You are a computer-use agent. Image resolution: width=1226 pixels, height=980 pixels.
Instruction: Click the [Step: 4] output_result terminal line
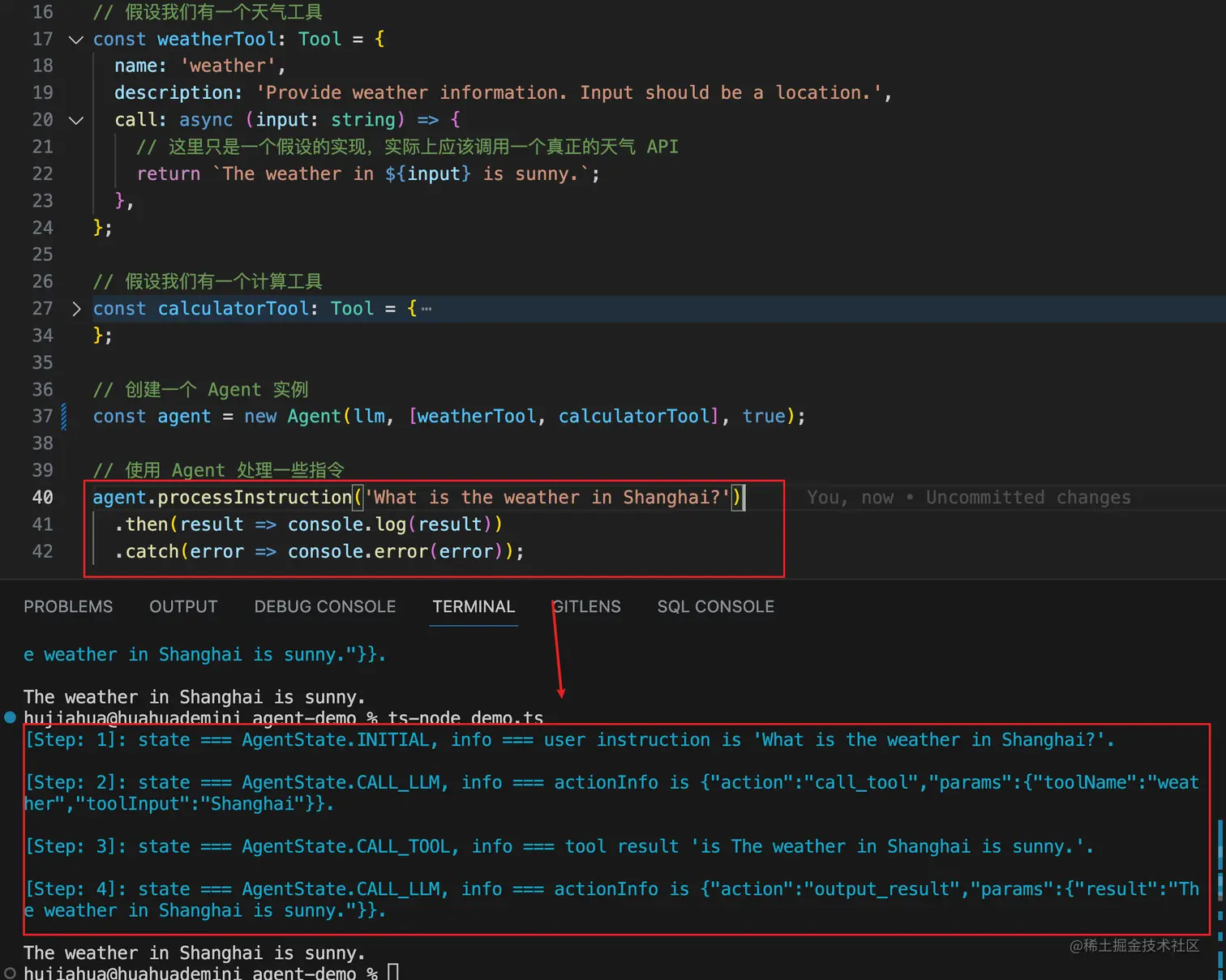tap(612, 900)
